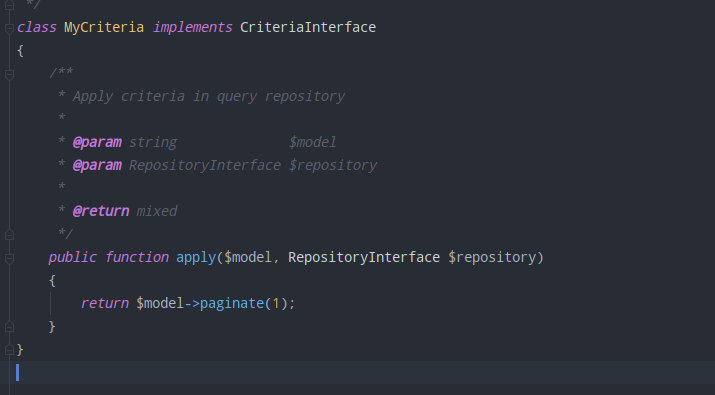Screen dimensions: 715x395
Task: Click the number 1 inside paginate
Action: [x=276, y=303]
